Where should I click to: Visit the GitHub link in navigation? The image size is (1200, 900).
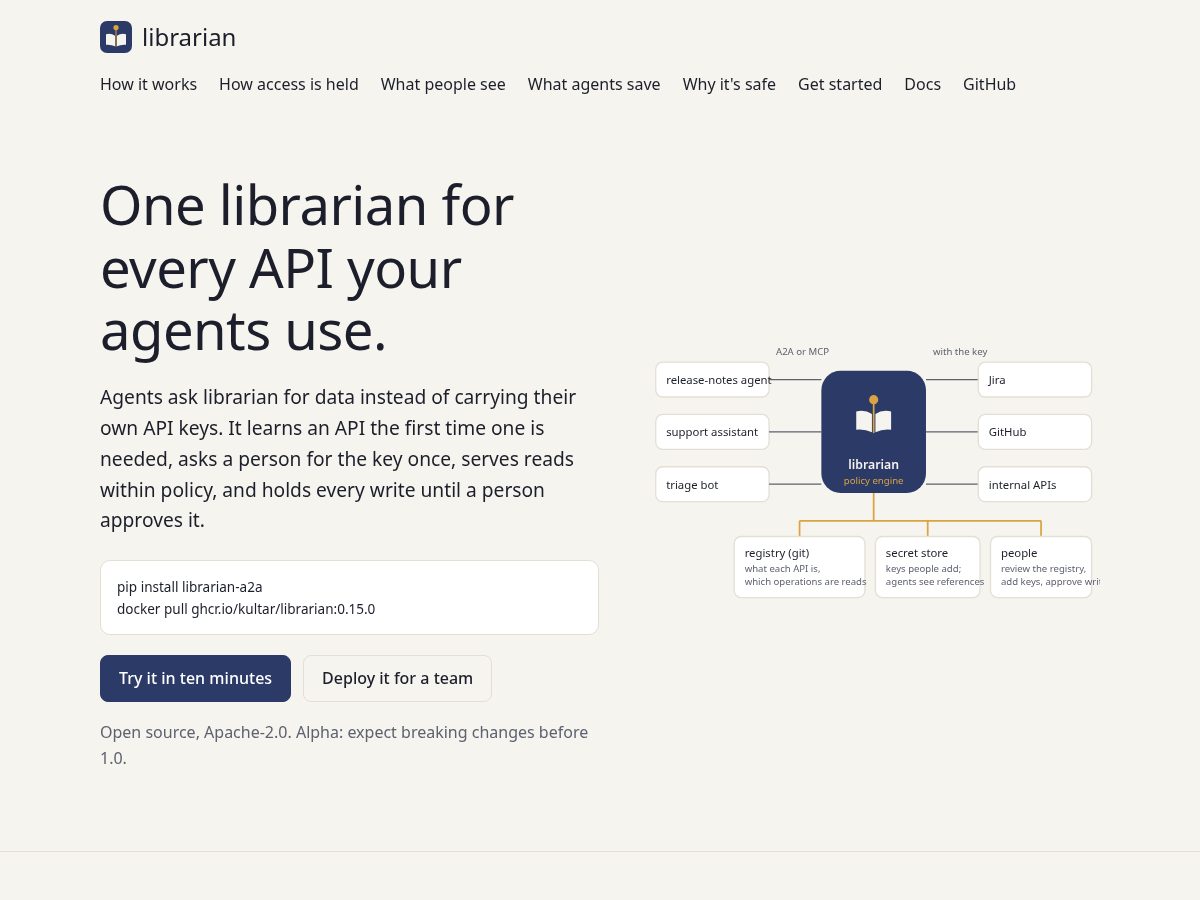(x=989, y=84)
